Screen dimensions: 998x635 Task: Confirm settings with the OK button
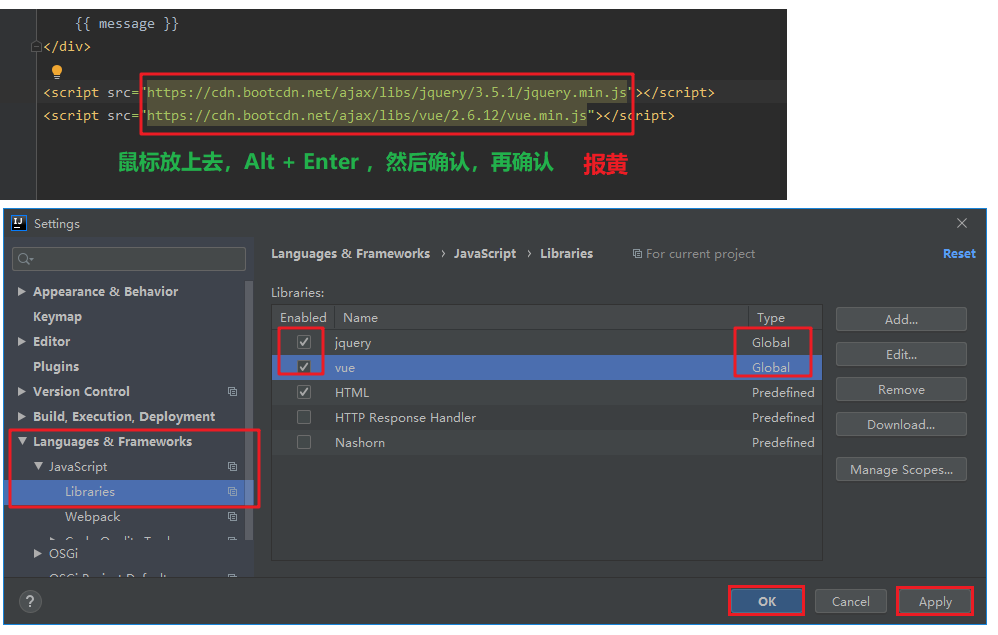(766, 601)
